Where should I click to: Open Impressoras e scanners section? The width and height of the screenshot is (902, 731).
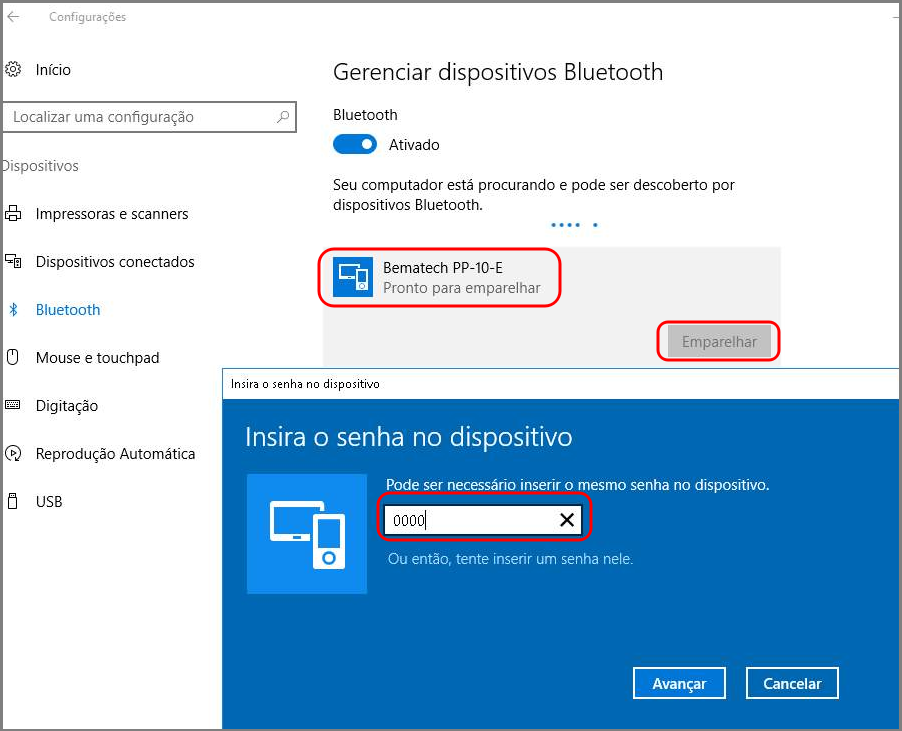(112, 214)
